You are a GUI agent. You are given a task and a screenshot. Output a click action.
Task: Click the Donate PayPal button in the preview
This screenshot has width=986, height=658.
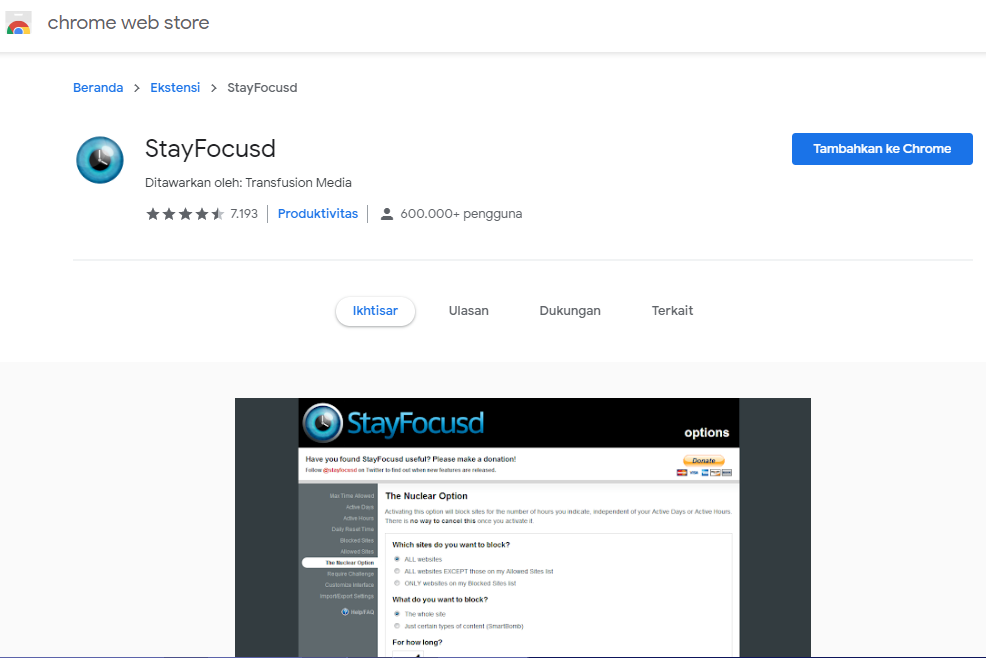pos(704,460)
